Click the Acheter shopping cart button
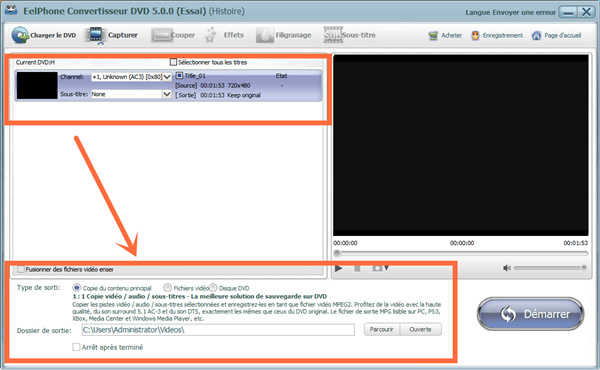 [445, 36]
